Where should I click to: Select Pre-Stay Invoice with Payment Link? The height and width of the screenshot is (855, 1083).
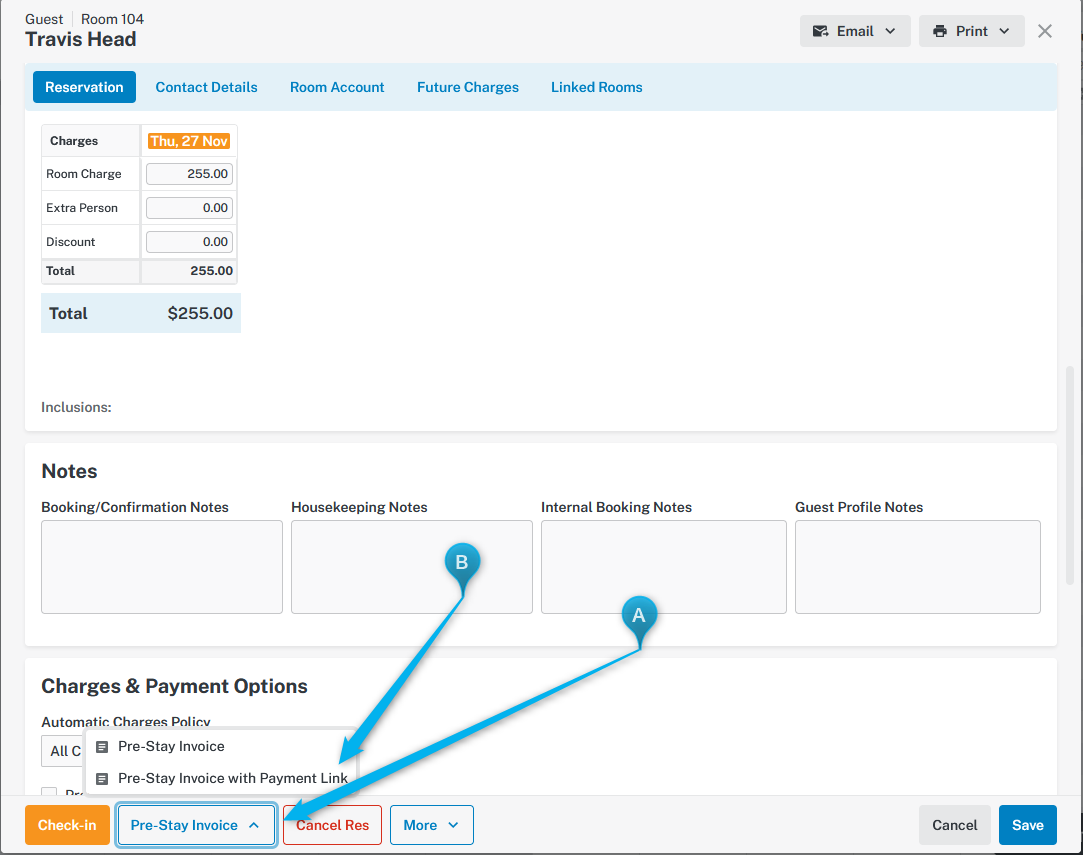[x=232, y=779]
